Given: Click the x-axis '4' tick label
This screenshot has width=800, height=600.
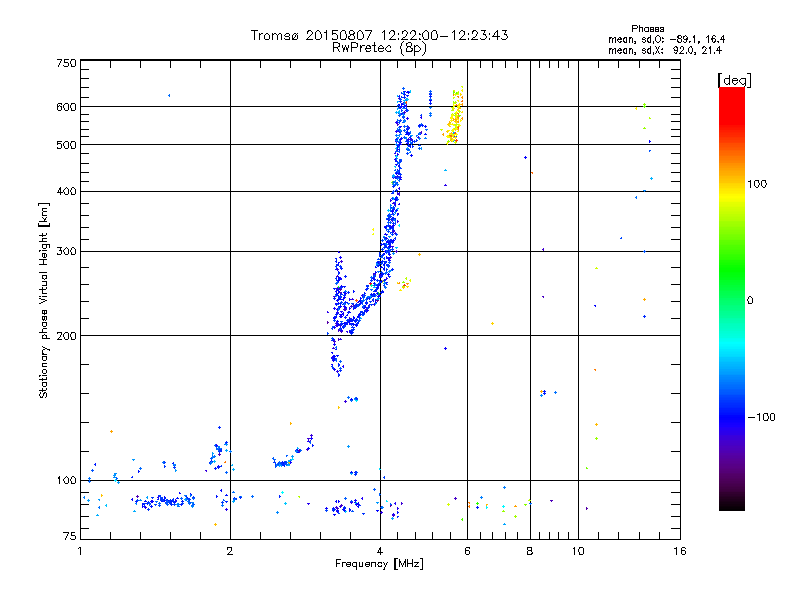Looking at the screenshot, I should [380, 551].
